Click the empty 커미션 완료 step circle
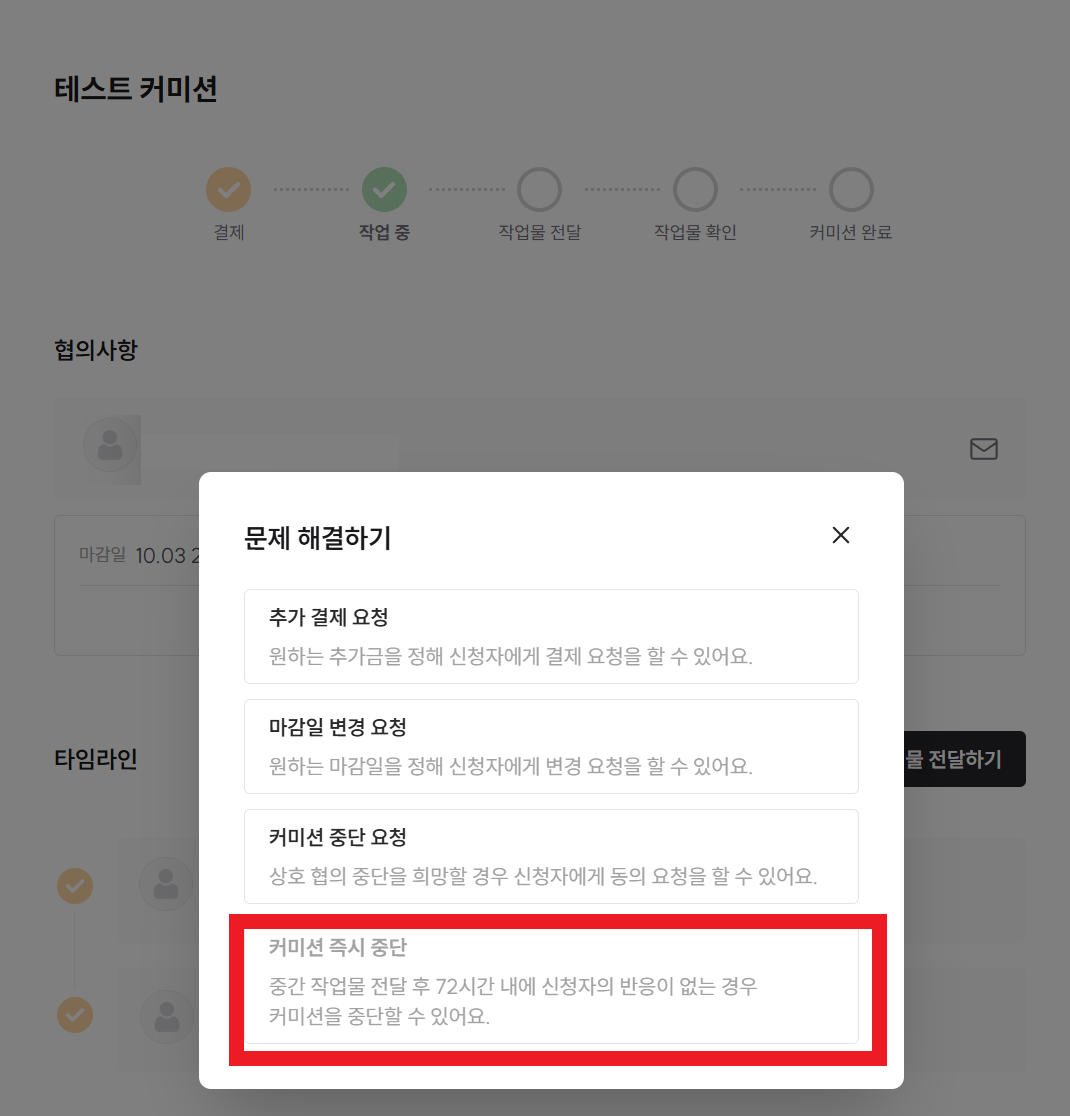This screenshot has height=1116, width=1070. [851, 189]
